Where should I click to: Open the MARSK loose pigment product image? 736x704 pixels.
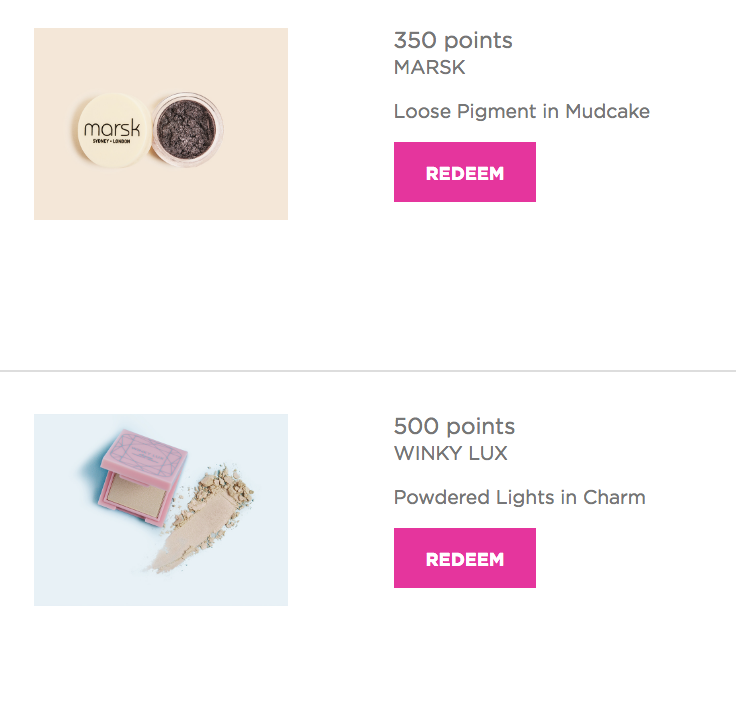pyautogui.click(x=161, y=124)
